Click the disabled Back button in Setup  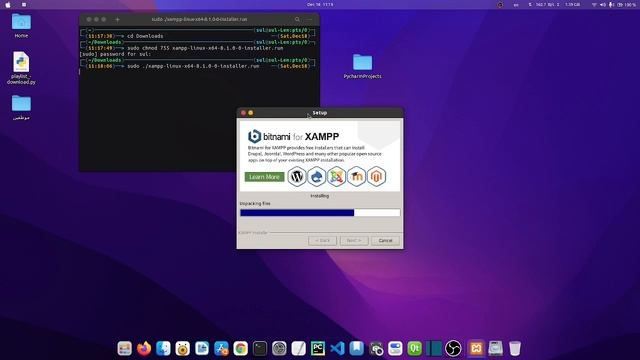click(x=322, y=240)
